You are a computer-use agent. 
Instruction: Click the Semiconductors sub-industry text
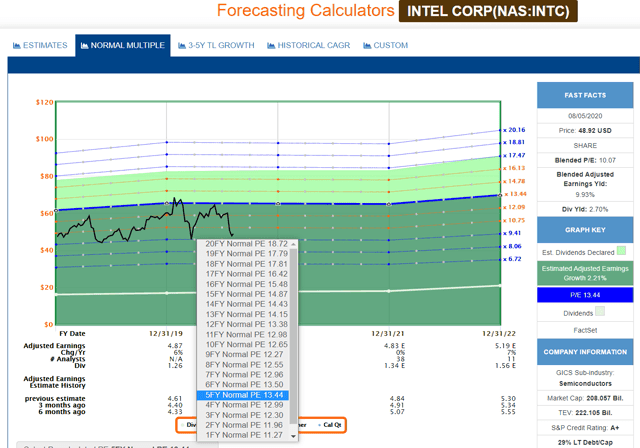coord(585,384)
